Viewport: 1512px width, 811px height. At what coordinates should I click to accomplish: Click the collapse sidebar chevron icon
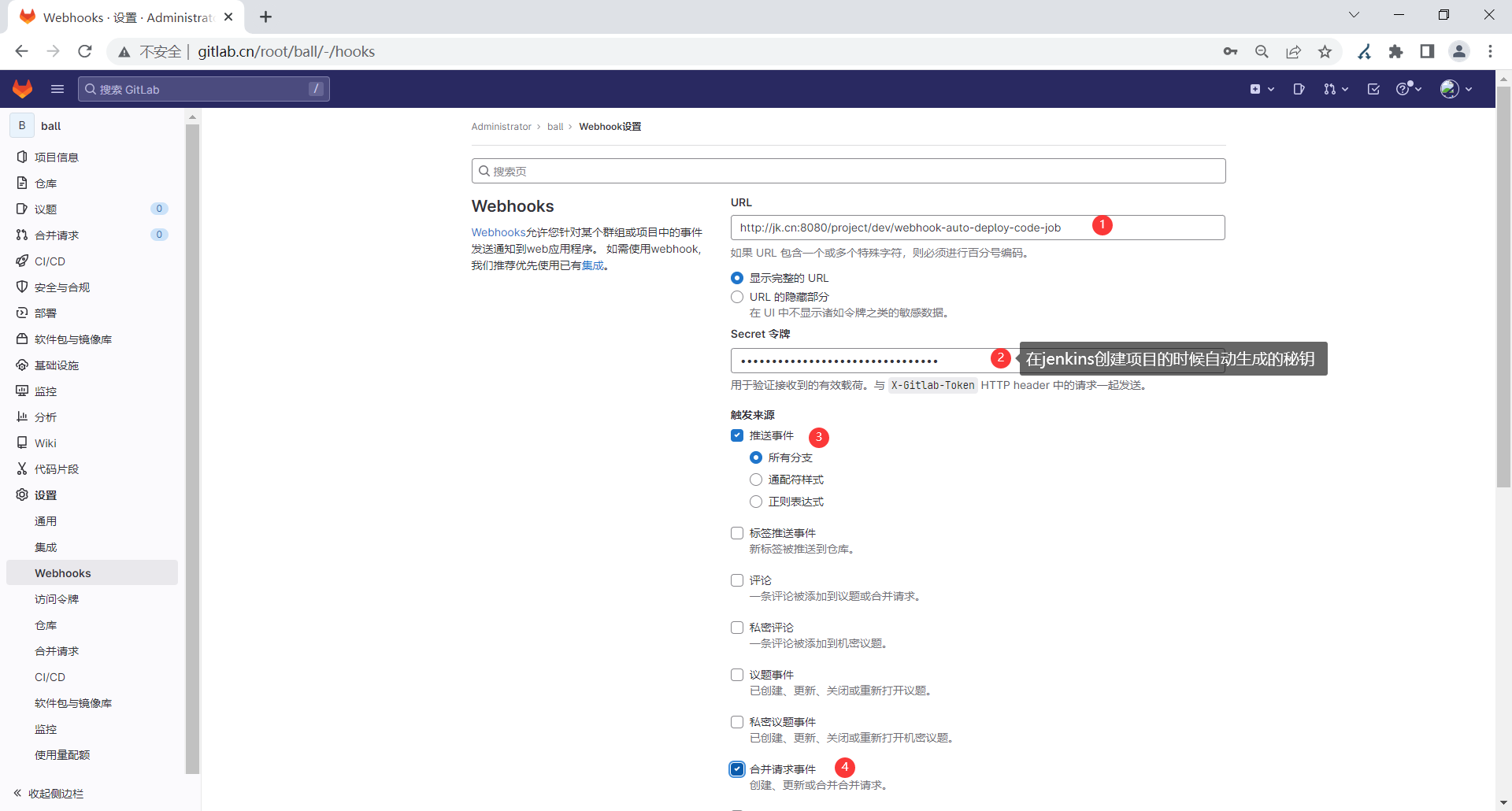[17, 793]
